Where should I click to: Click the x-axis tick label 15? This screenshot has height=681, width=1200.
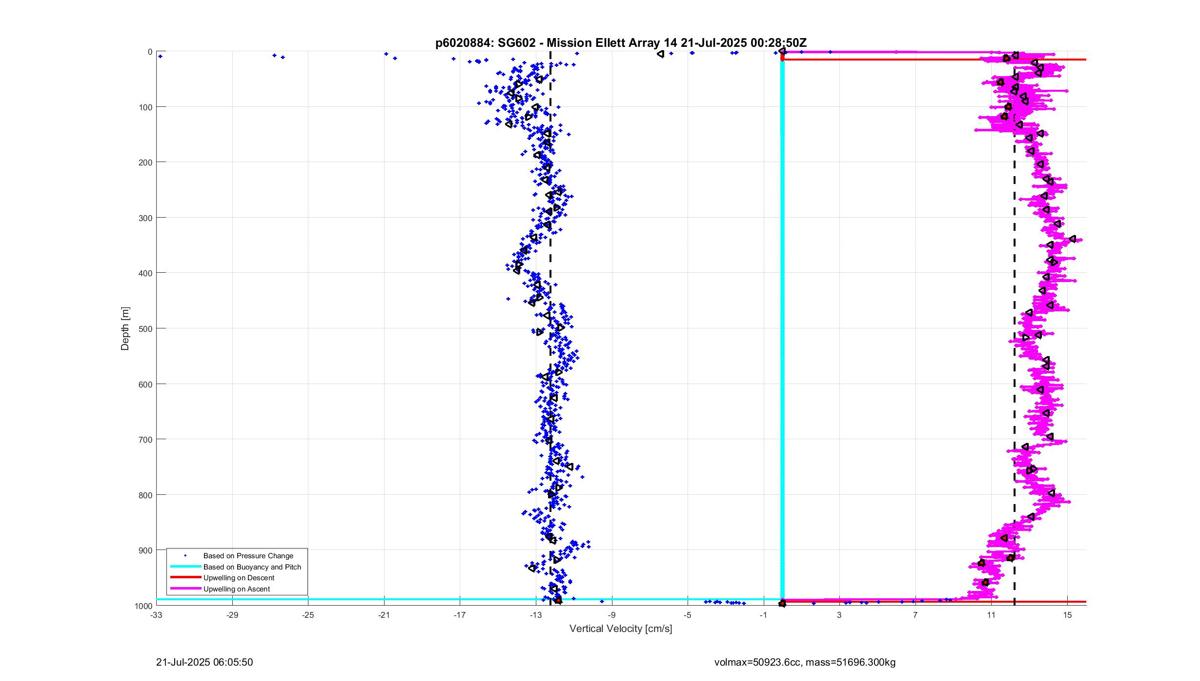pos(1067,615)
